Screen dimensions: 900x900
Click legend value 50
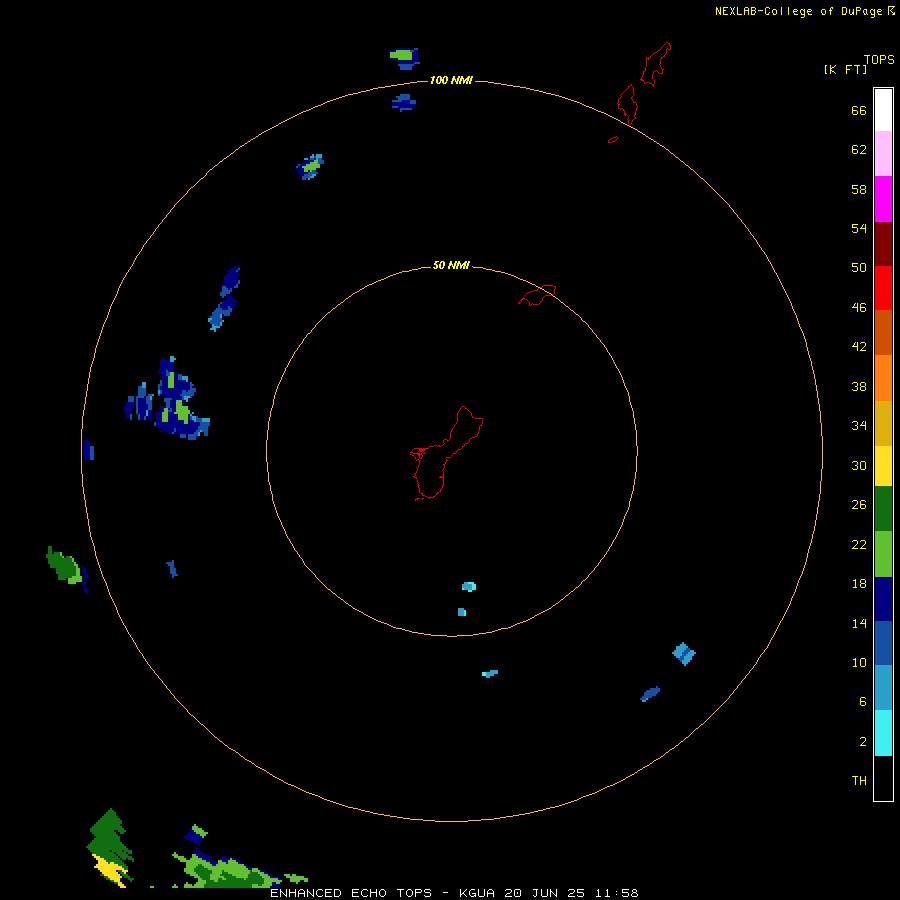[859, 268]
